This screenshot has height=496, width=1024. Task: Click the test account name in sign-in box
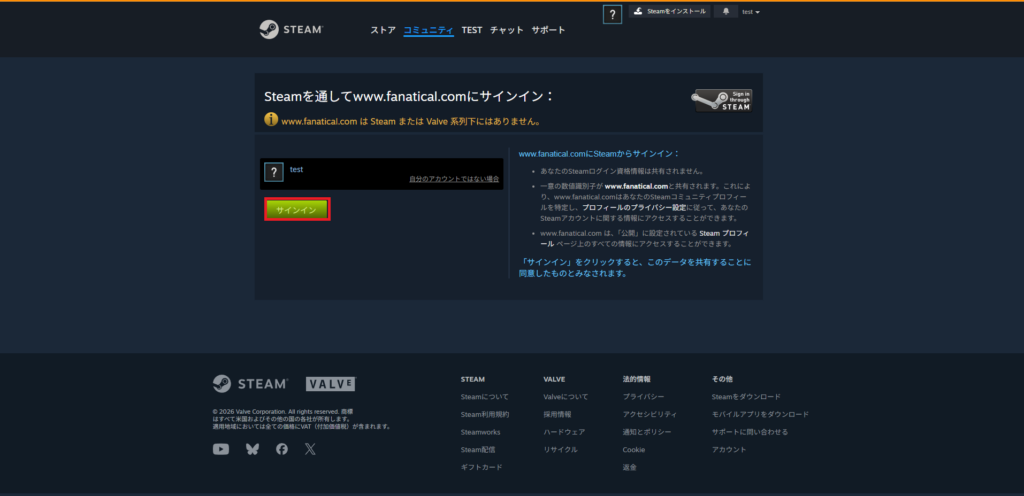pyautogui.click(x=296, y=169)
